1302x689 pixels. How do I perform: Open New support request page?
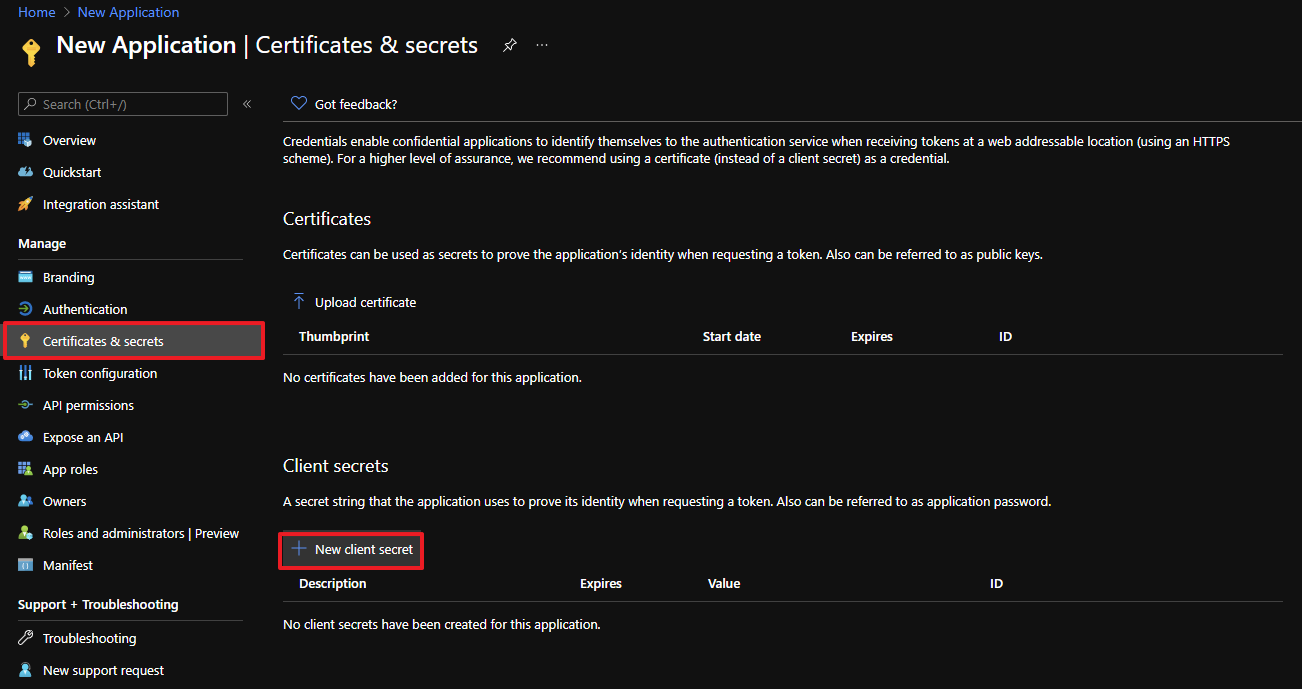pyautogui.click(x=103, y=670)
